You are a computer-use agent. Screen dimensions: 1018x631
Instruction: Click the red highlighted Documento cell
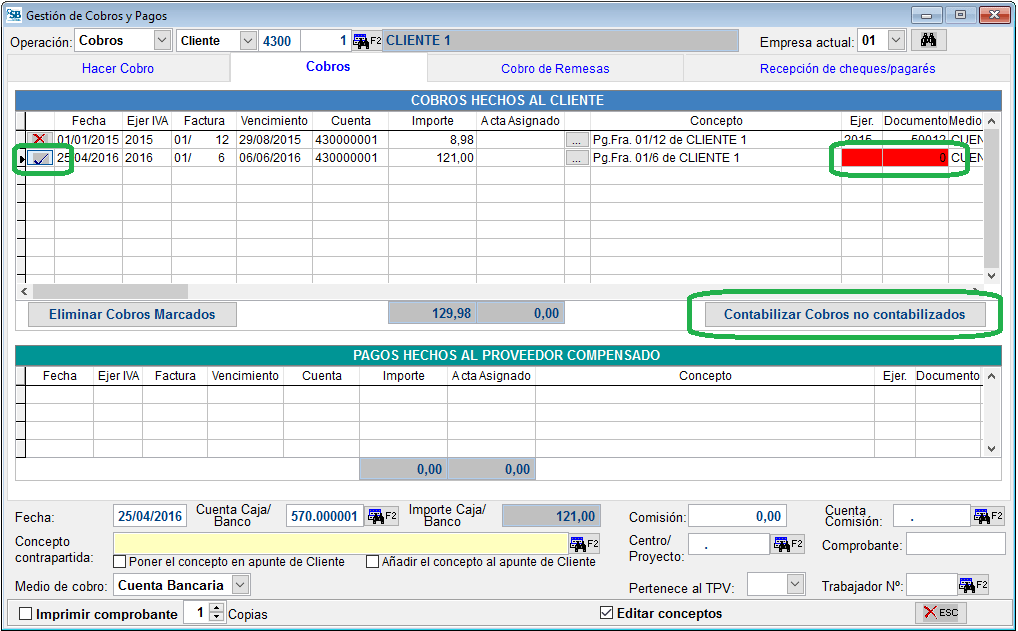pos(915,158)
